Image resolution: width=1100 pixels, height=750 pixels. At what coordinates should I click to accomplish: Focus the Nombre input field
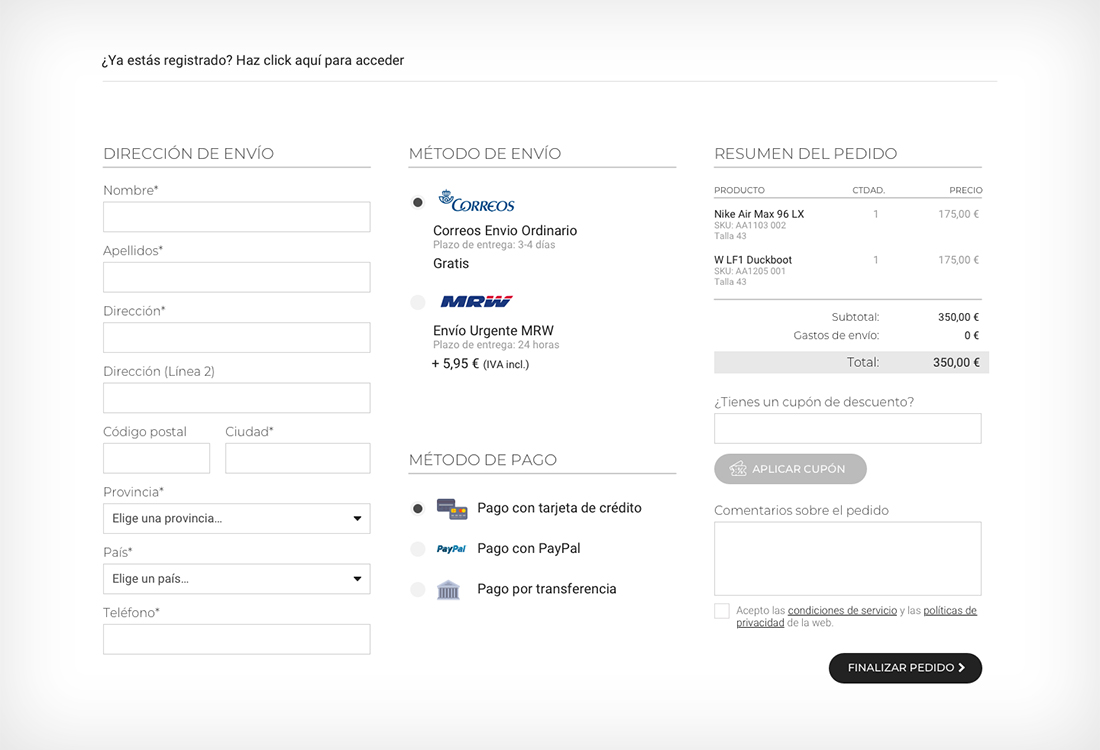coord(236,217)
